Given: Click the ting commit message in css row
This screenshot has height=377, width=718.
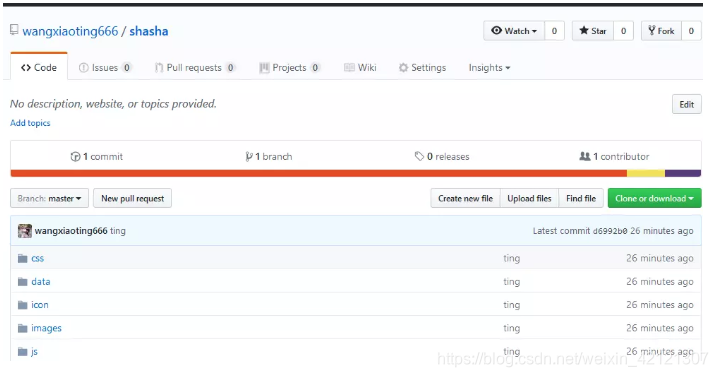Looking at the screenshot, I should 511,258.
